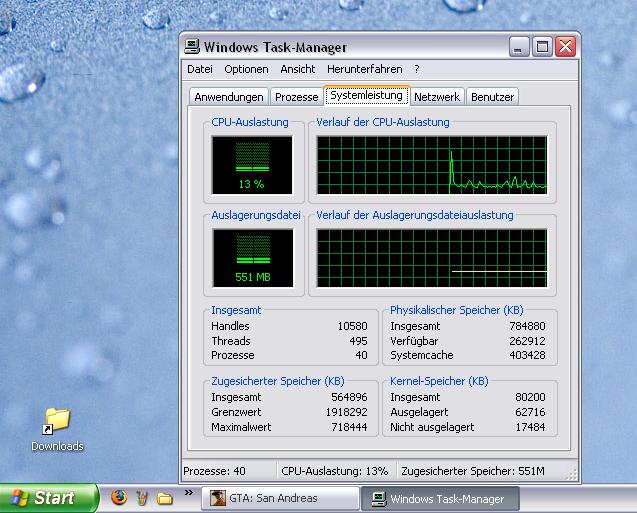Click the Firefox icon in quick launch

pos(119,497)
